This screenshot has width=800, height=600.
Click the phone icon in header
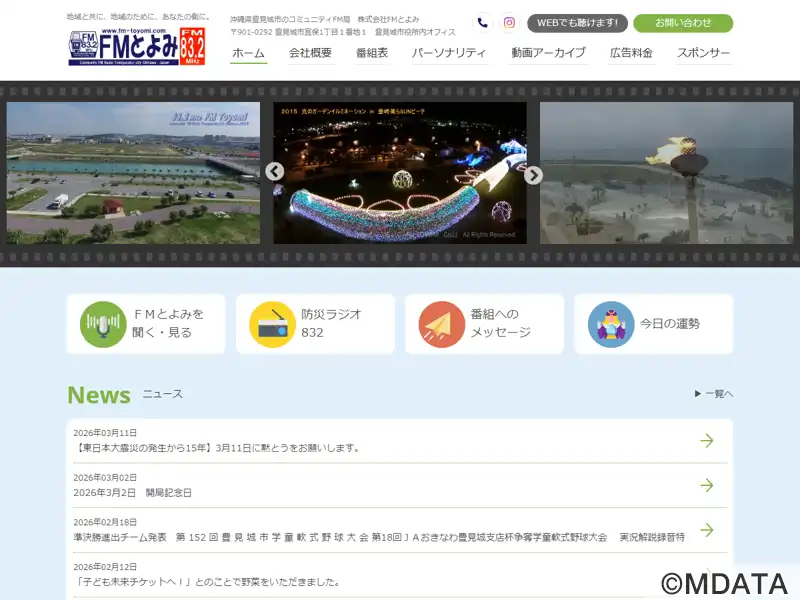coord(483,23)
